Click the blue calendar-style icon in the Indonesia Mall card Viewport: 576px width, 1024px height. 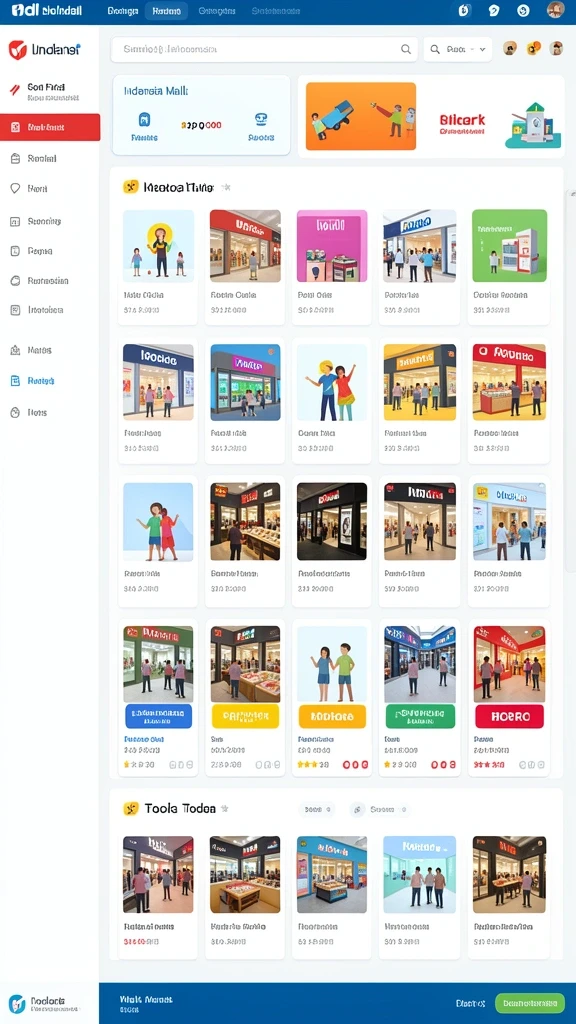tap(144, 120)
